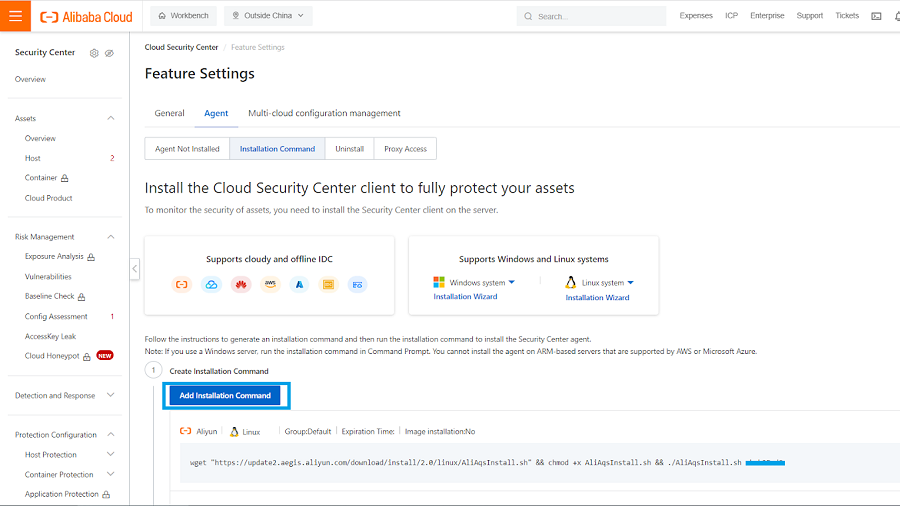Open the Outside China region dropdown
The width and height of the screenshot is (900, 506).
pyautogui.click(x=268, y=16)
